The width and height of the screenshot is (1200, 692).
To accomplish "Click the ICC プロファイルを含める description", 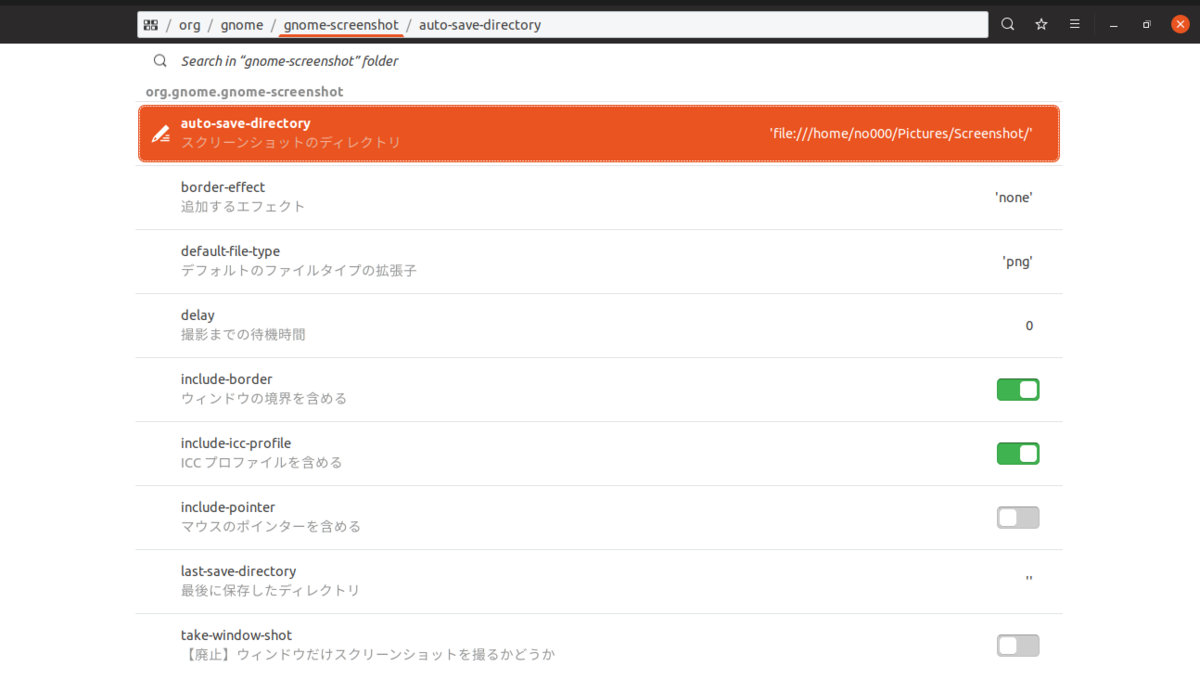I will click(262, 463).
